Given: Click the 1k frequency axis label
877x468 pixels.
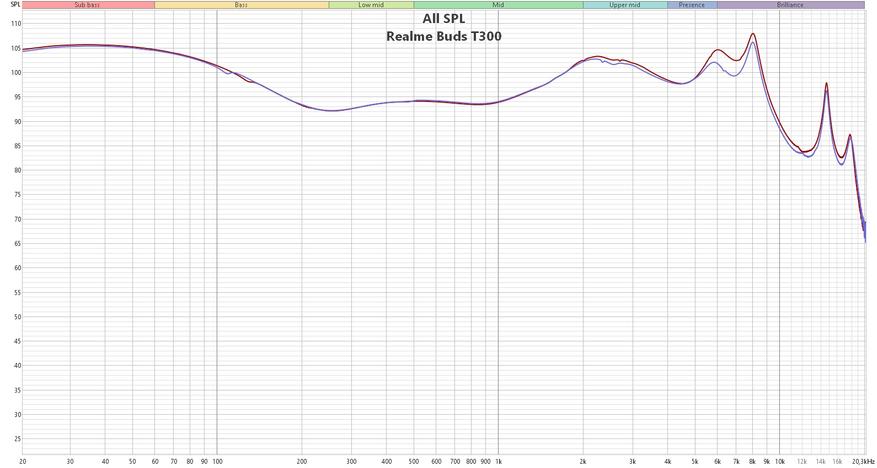Looking at the screenshot, I should (x=498, y=462).
